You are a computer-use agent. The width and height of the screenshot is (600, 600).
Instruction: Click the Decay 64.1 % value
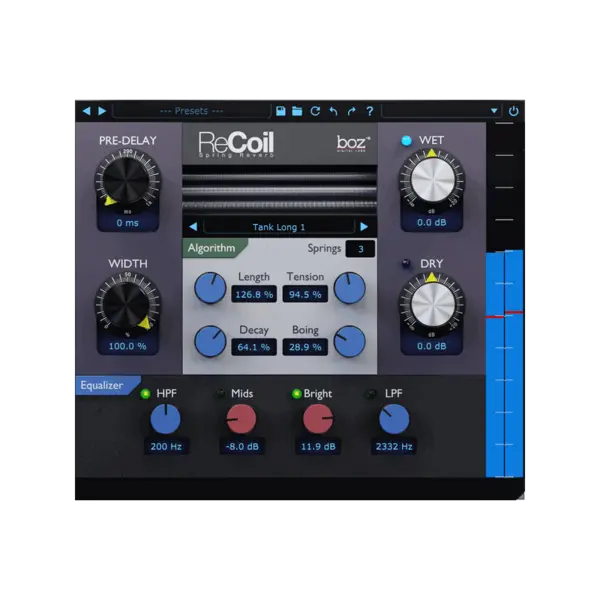pyautogui.click(x=254, y=347)
